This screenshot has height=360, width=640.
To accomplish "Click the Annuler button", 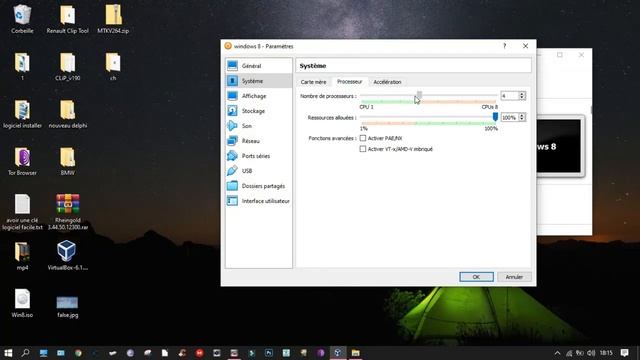I will click(514, 277).
